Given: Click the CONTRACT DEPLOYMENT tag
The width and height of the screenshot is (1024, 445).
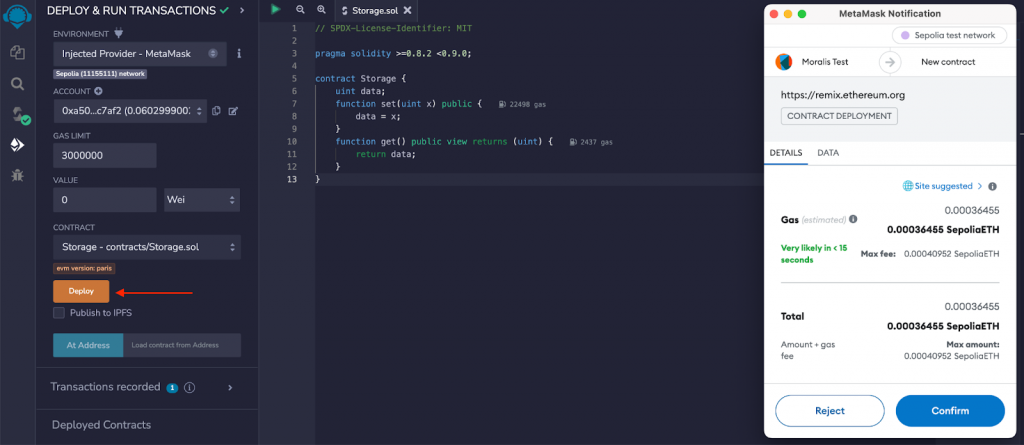Looking at the screenshot, I should click(839, 116).
